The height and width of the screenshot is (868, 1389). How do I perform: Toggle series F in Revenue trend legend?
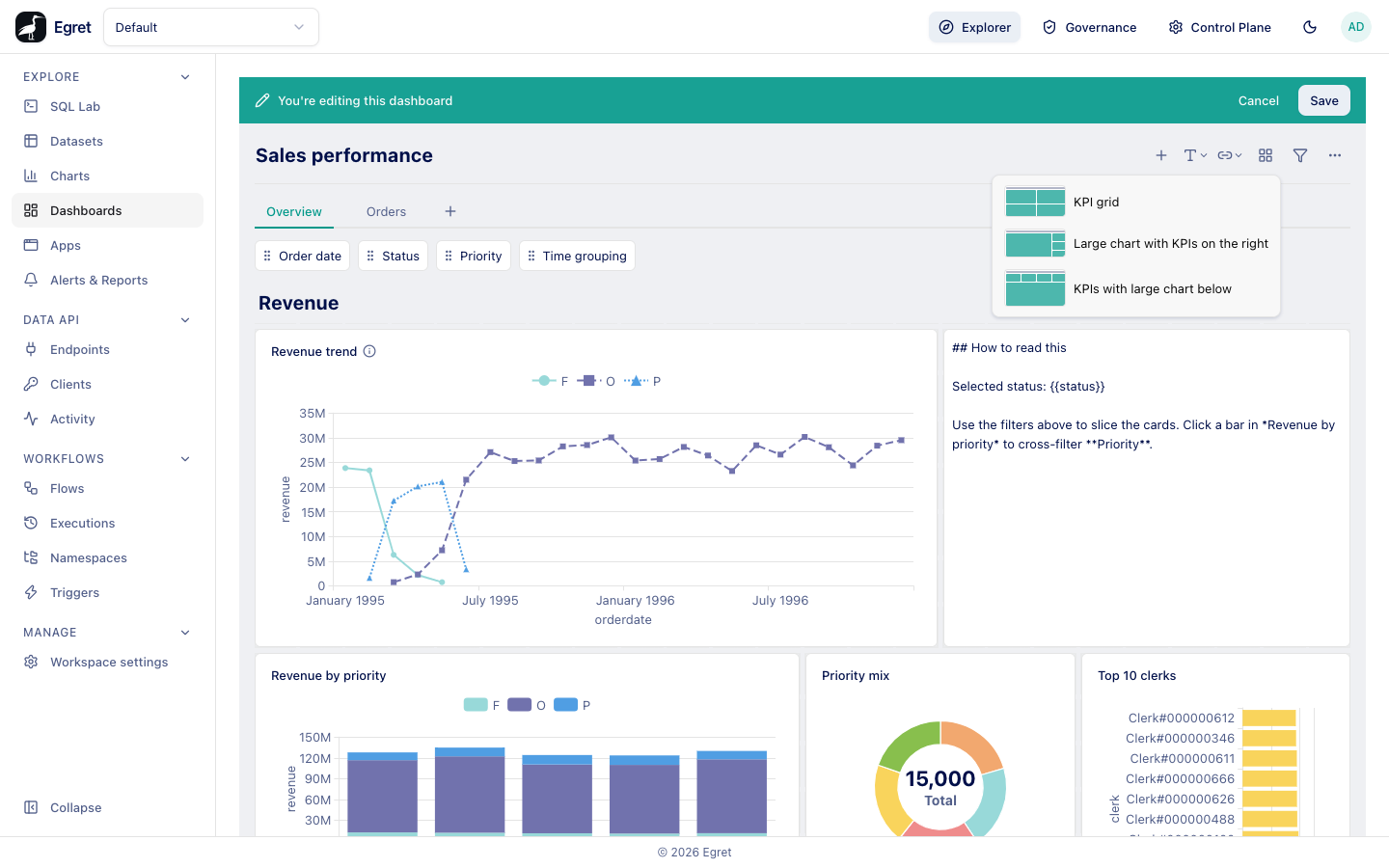550,381
